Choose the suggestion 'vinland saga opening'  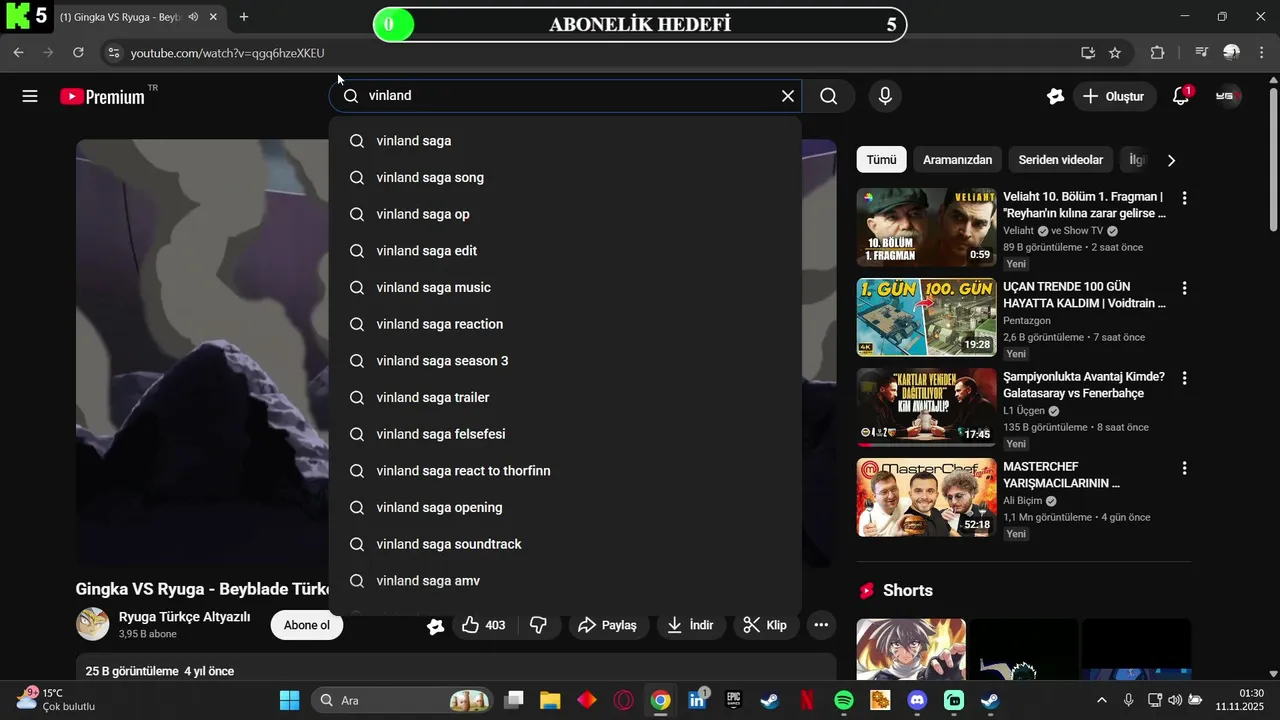565,507
